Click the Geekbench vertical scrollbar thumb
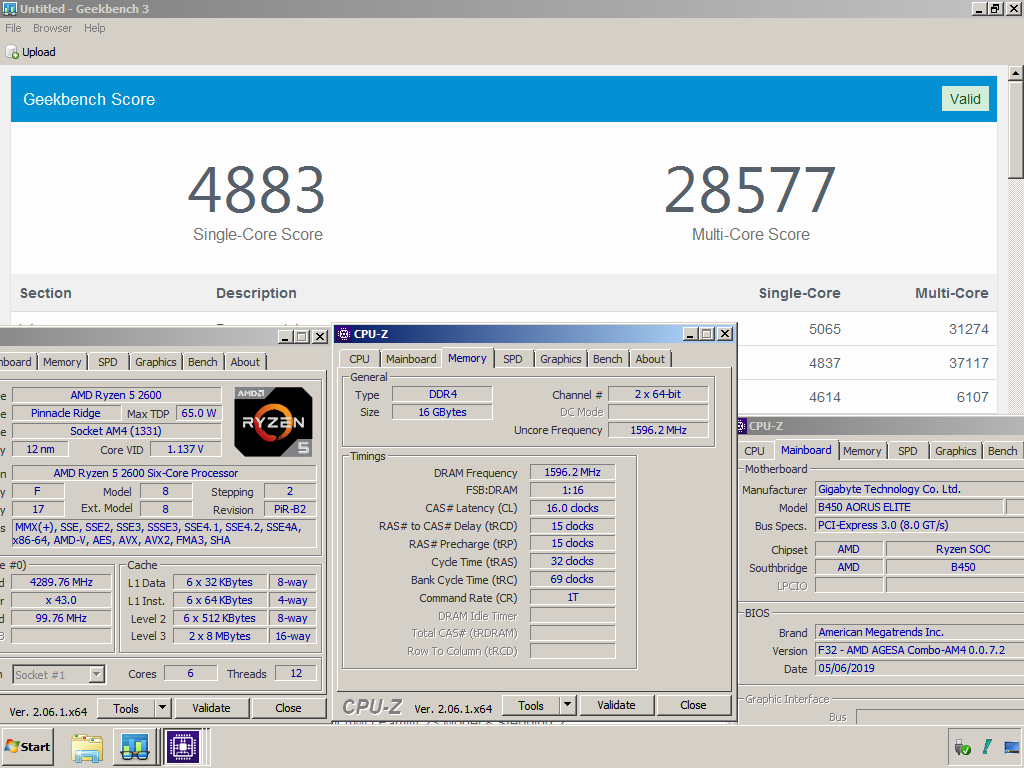Image resolution: width=1024 pixels, height=768 pixels. point(1015,129)
